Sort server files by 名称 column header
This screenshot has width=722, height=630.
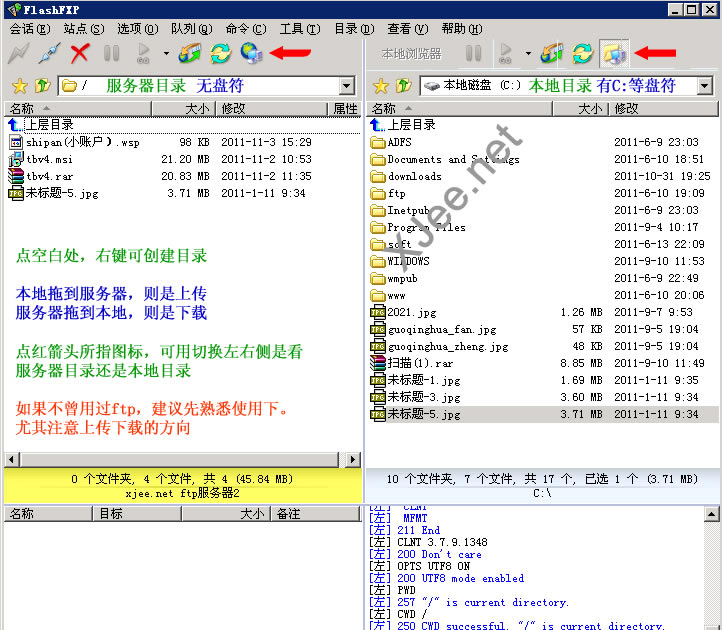pos(77,109)
